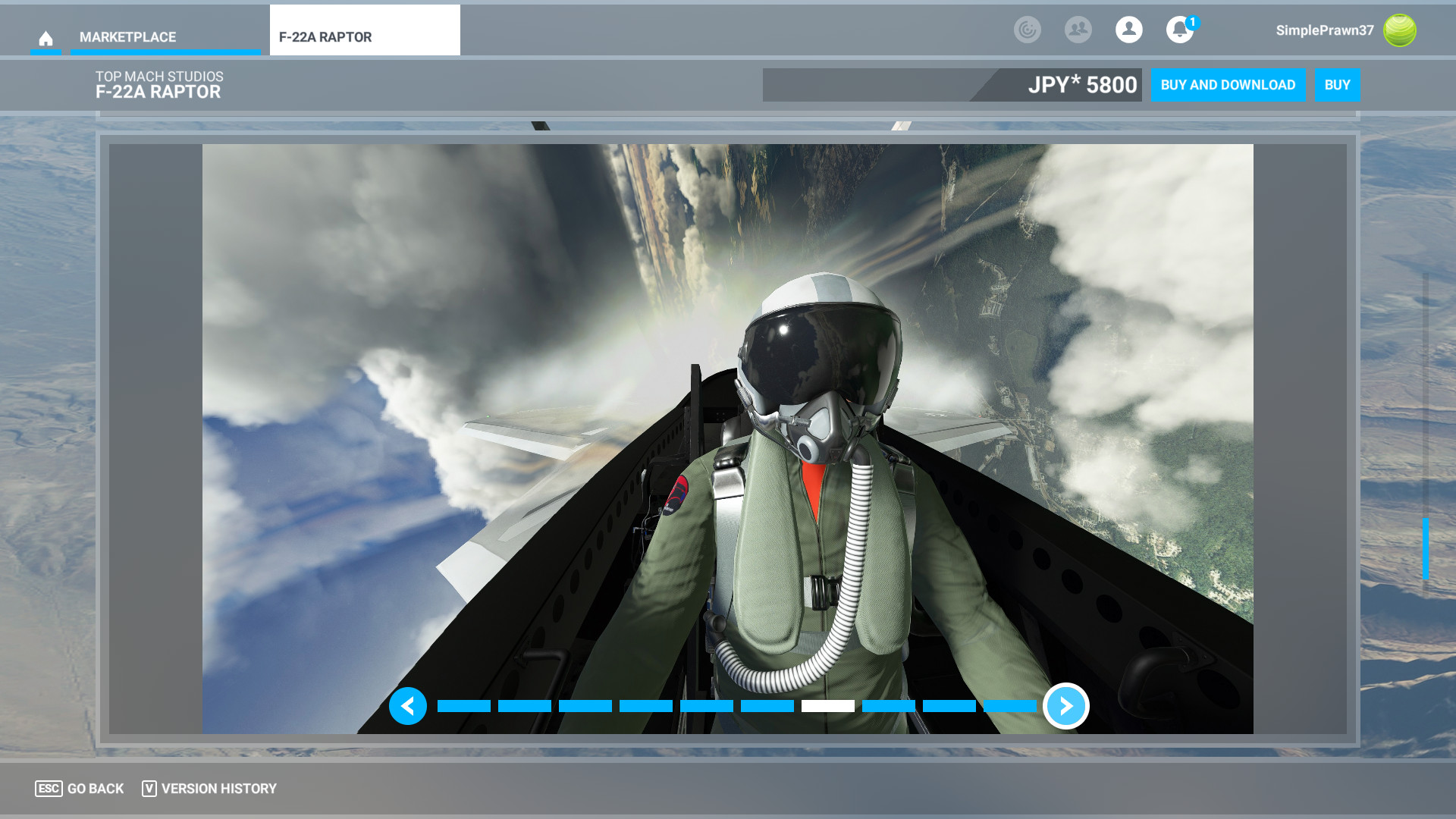Click the Home icon tab
1456x819 pixels.
coord(45,38)
